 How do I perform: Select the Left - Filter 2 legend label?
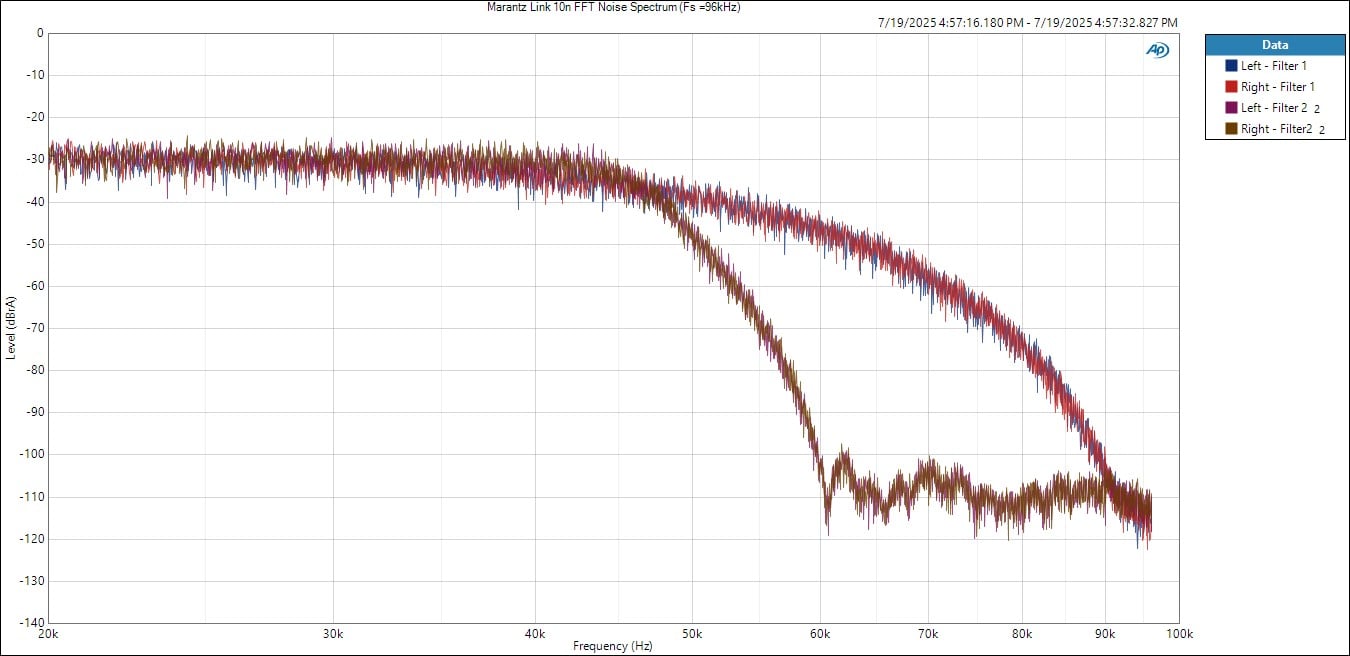[1274, 108]
